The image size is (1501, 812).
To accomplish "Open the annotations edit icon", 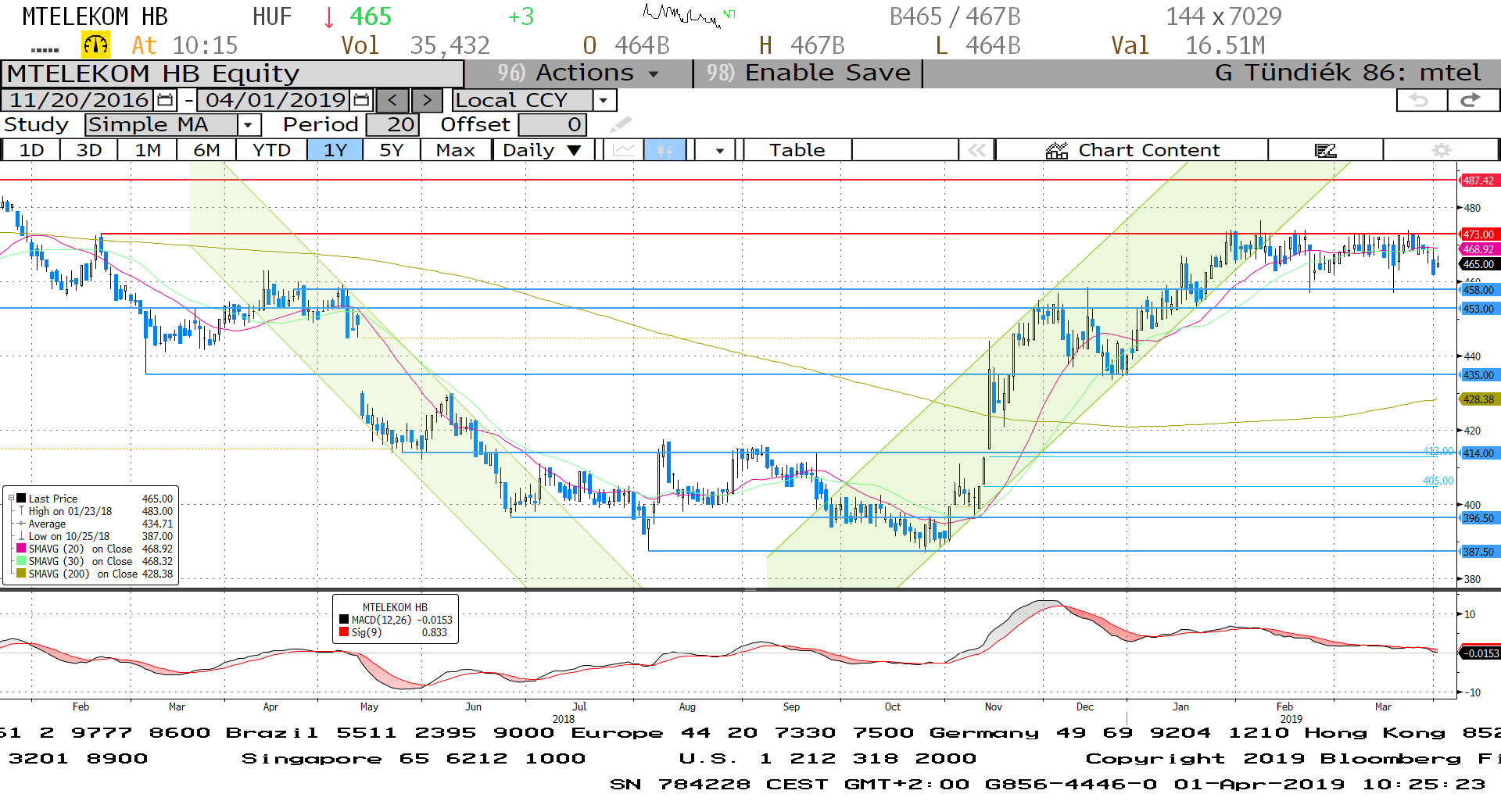I will point(1326,150).
